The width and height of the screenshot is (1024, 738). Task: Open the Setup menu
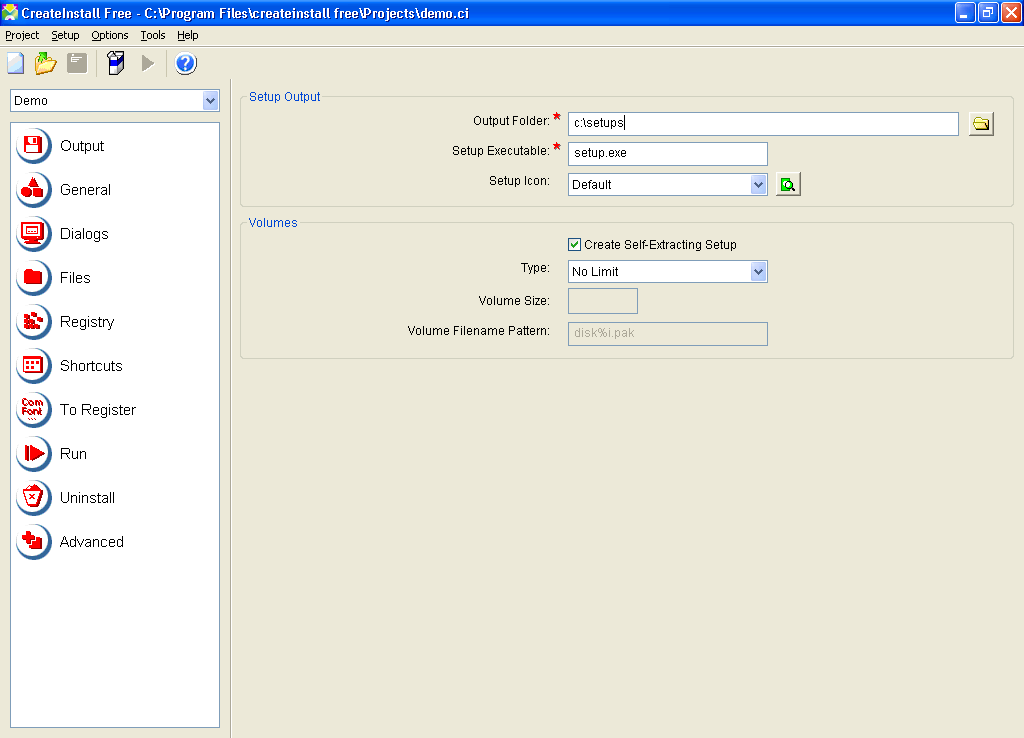(65, 35)
